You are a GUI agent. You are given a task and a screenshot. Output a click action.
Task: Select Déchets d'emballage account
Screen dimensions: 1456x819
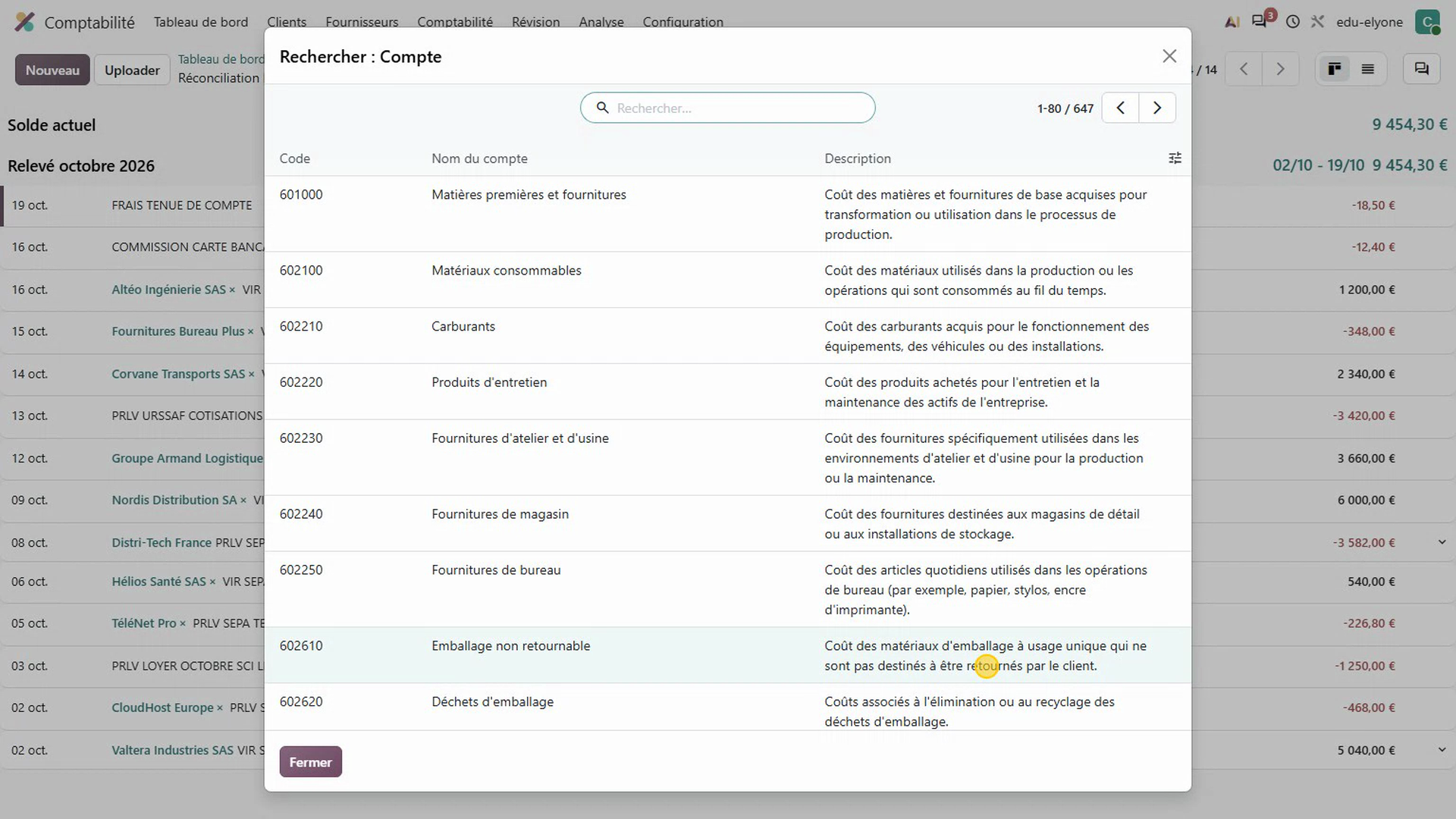[x=728, y=707]
